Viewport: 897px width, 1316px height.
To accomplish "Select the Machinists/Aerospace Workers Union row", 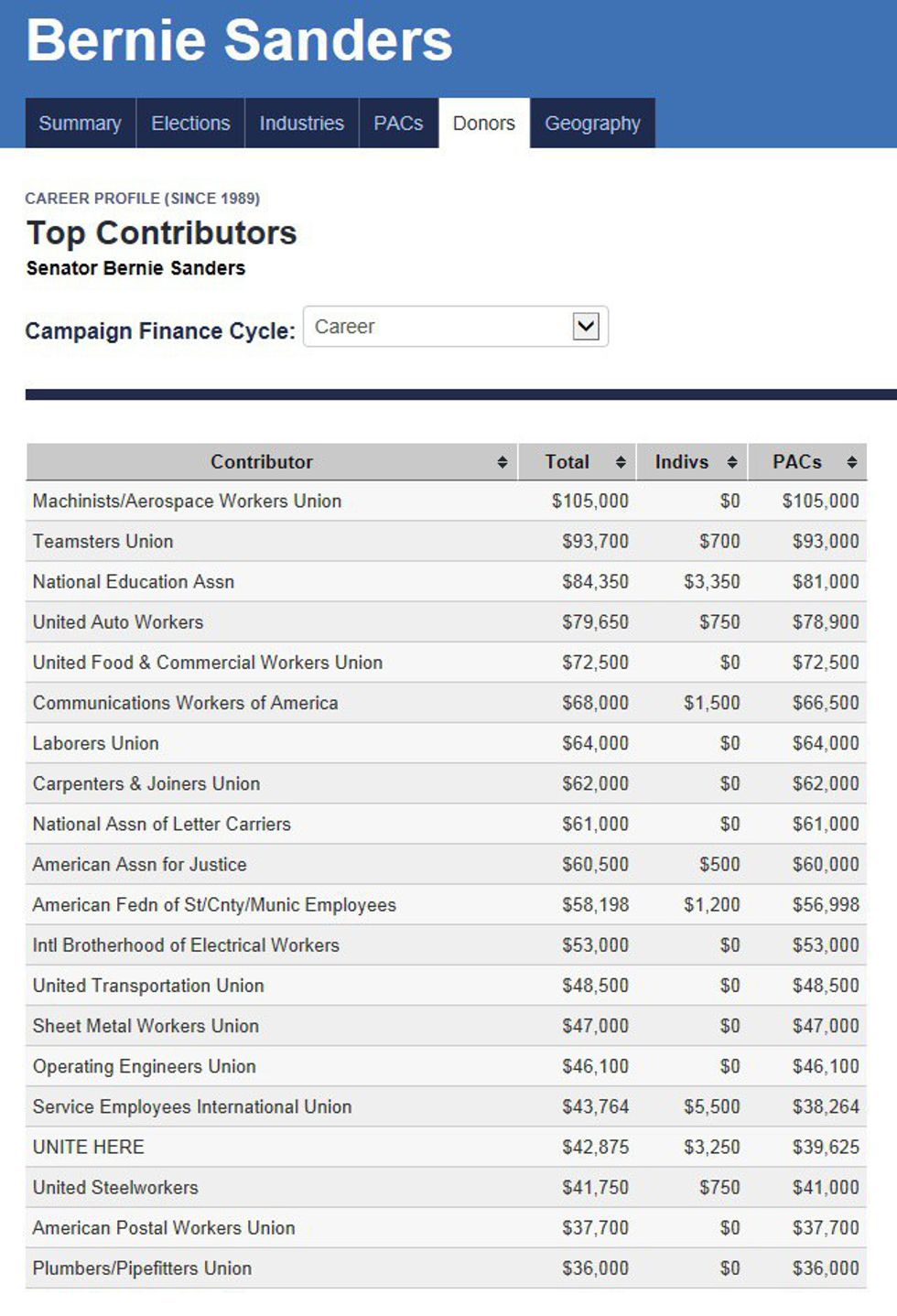I will pos(187,502).
